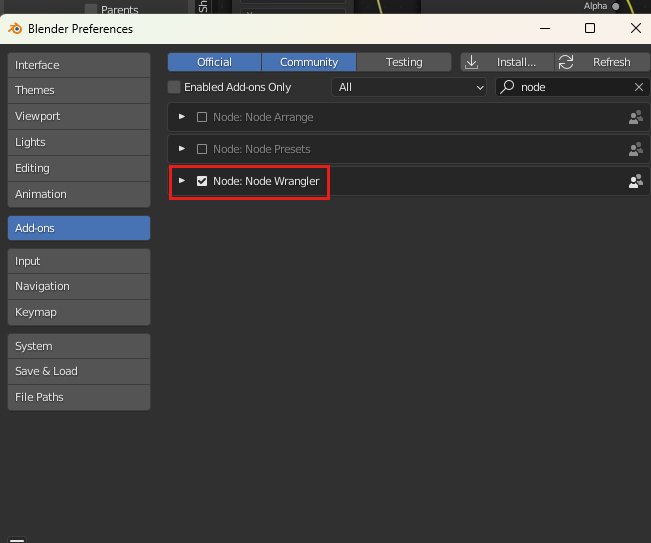Open the Navigation preferences section

click(79, 286)
